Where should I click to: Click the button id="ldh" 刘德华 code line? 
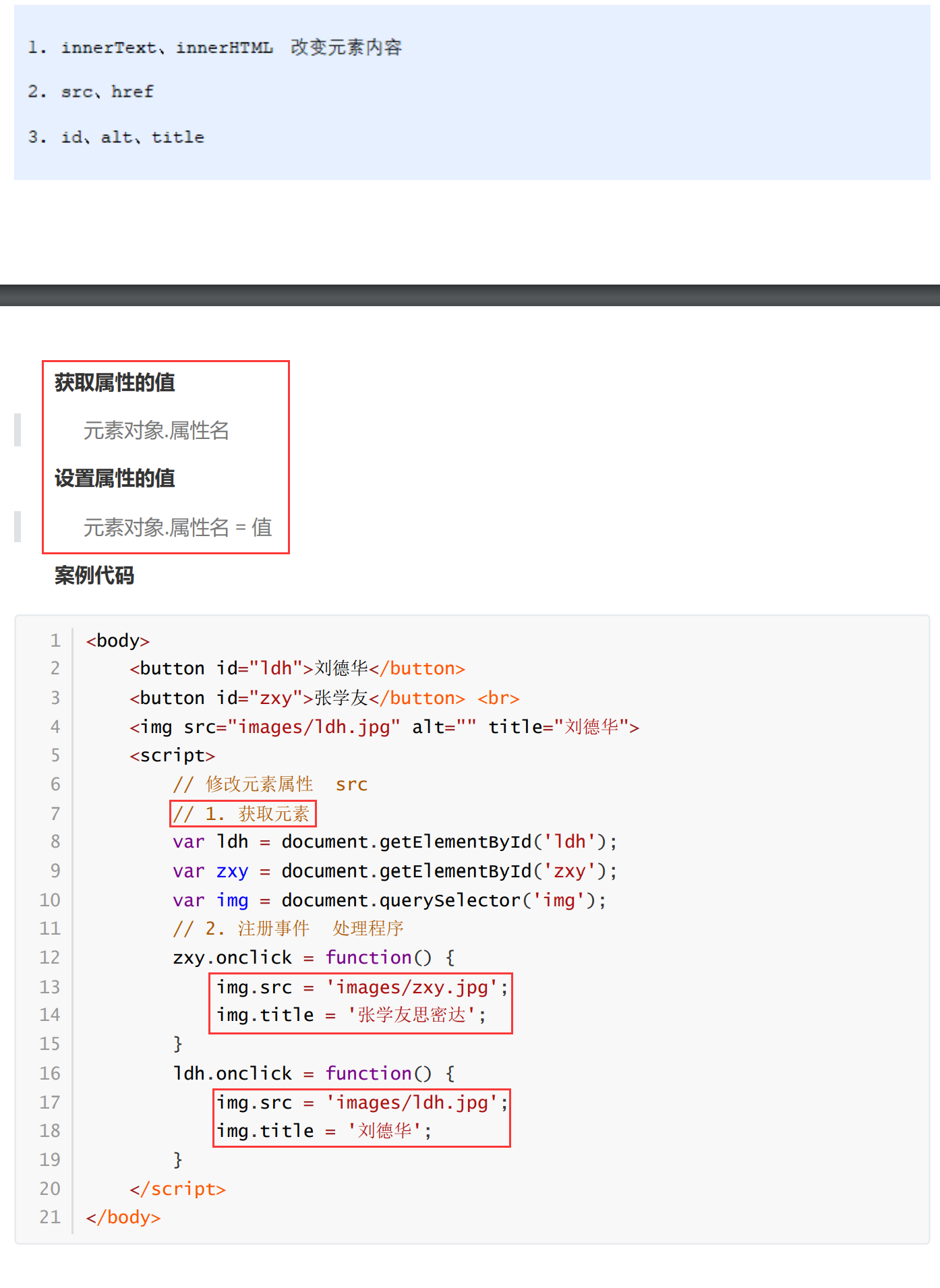[x=297, y=668]
